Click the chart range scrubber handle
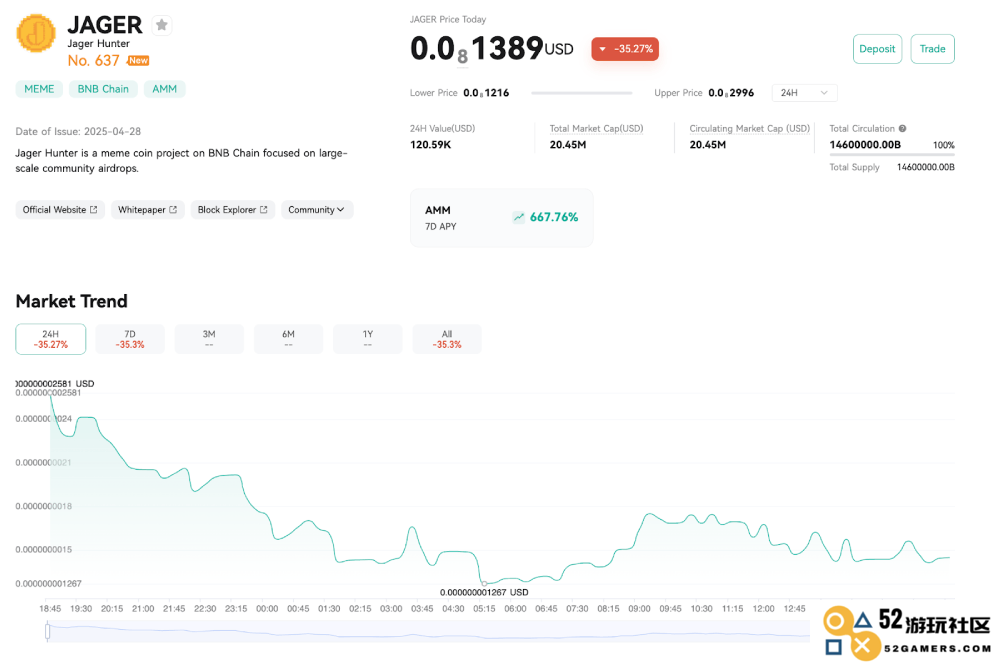The width and height of the screenshot is (1000, 666). coord(48,632)
